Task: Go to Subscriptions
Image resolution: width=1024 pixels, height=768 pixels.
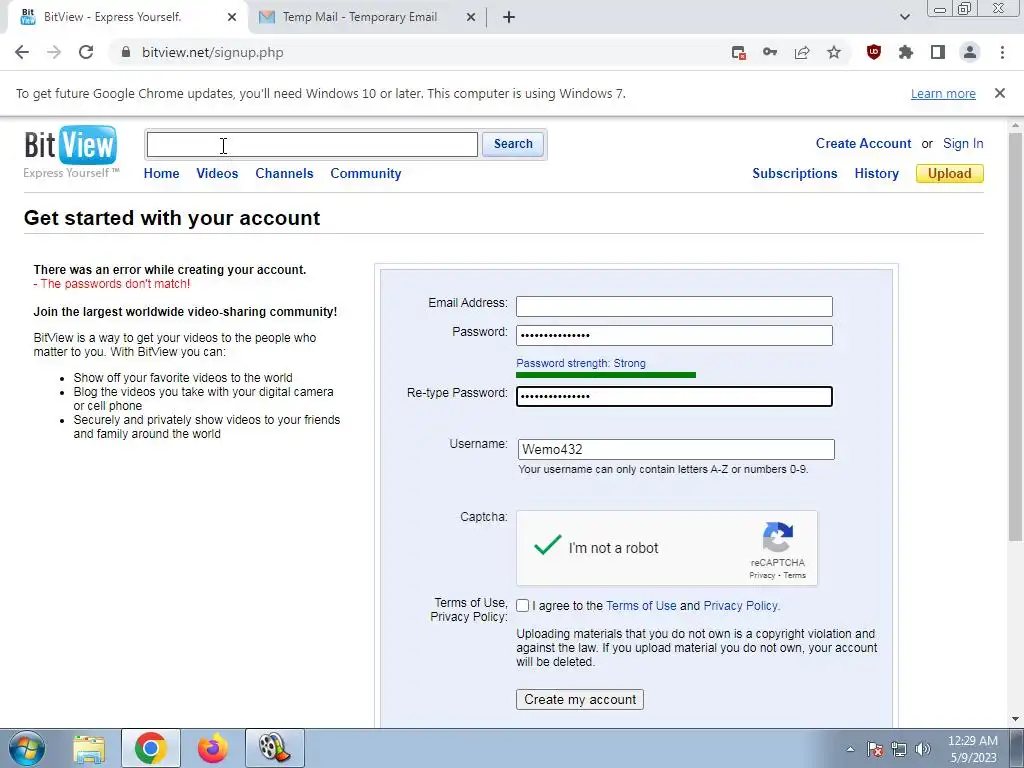Action: point(795,173)
